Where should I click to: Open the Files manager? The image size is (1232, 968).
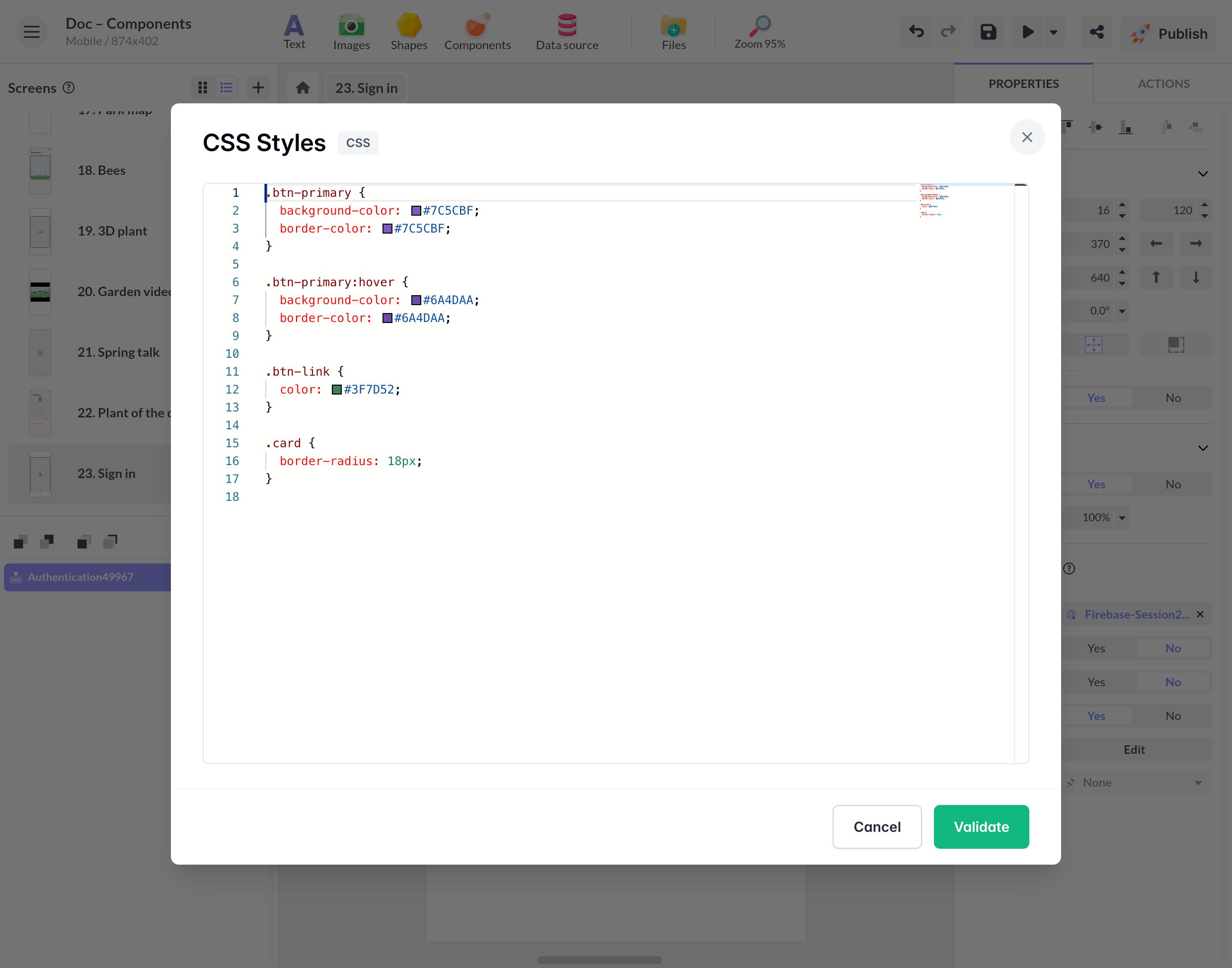pyautogui.click(x=674, y=32)
